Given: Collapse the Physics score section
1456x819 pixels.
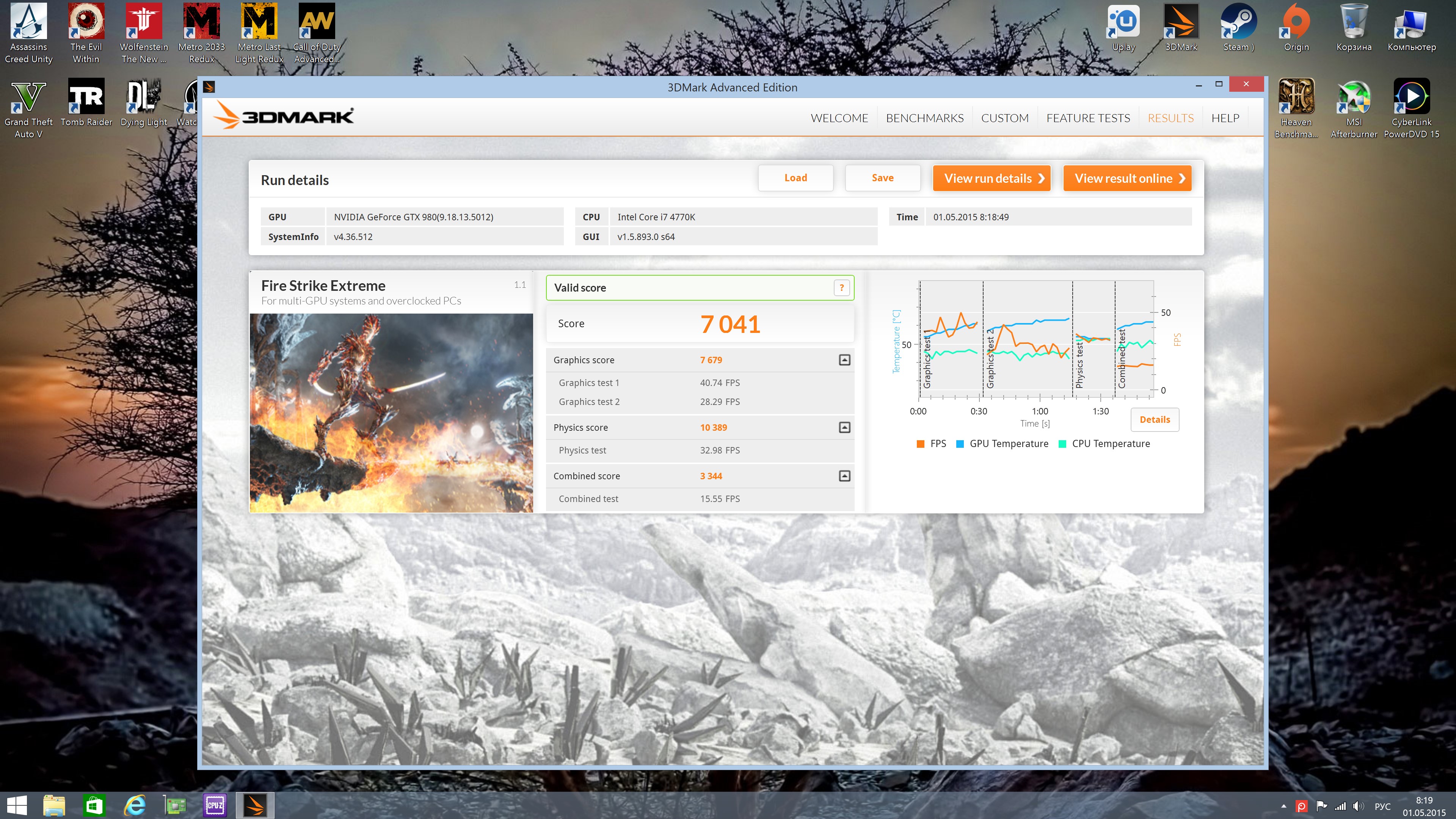Looking at the screenshot, I should click(844, 427).
